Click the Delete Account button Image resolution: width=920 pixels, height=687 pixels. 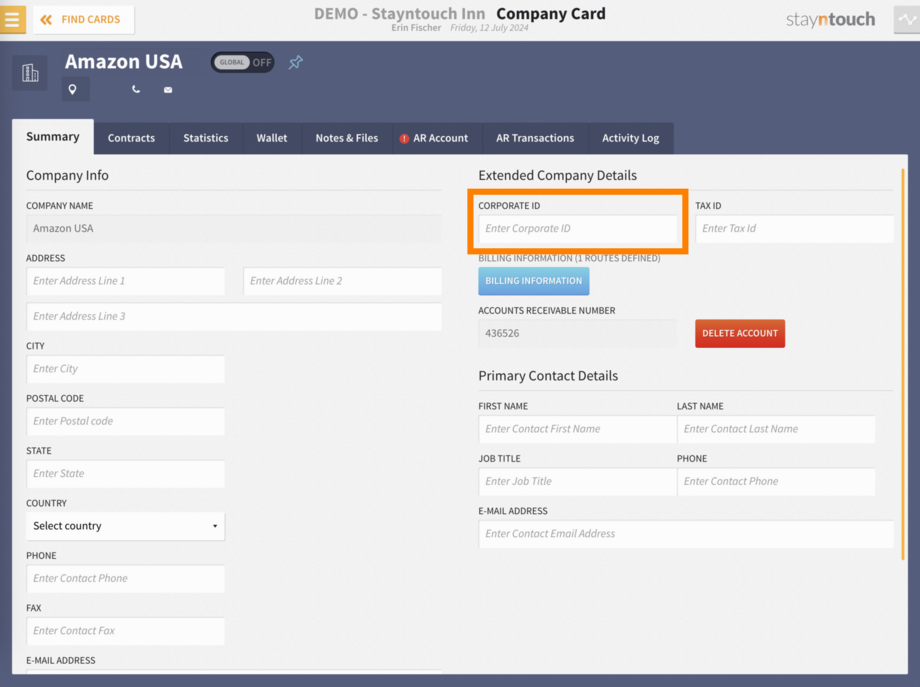(x=740, y=333)
